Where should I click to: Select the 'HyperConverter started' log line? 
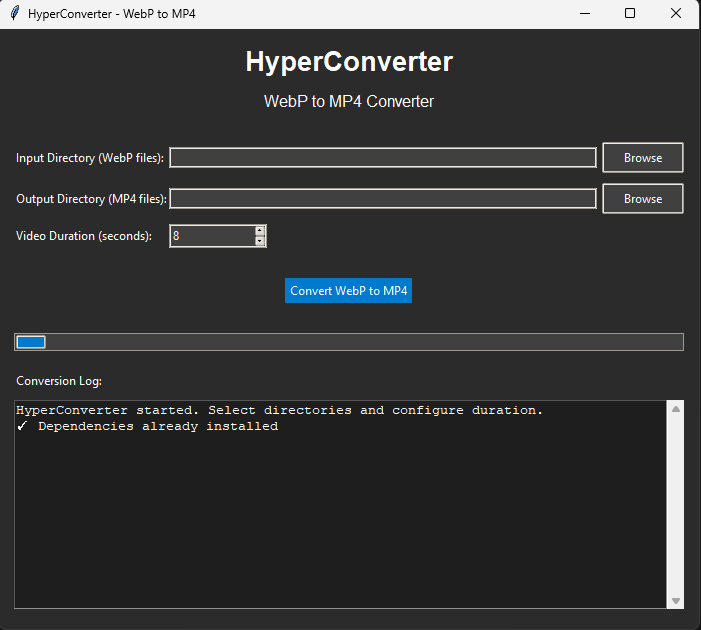tap(279, 410)
